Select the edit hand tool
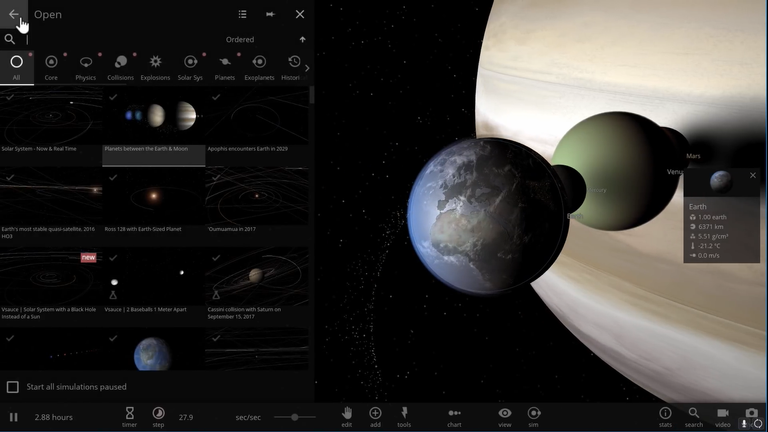Viewport: 768px width, 432px height. coord(347,417)
